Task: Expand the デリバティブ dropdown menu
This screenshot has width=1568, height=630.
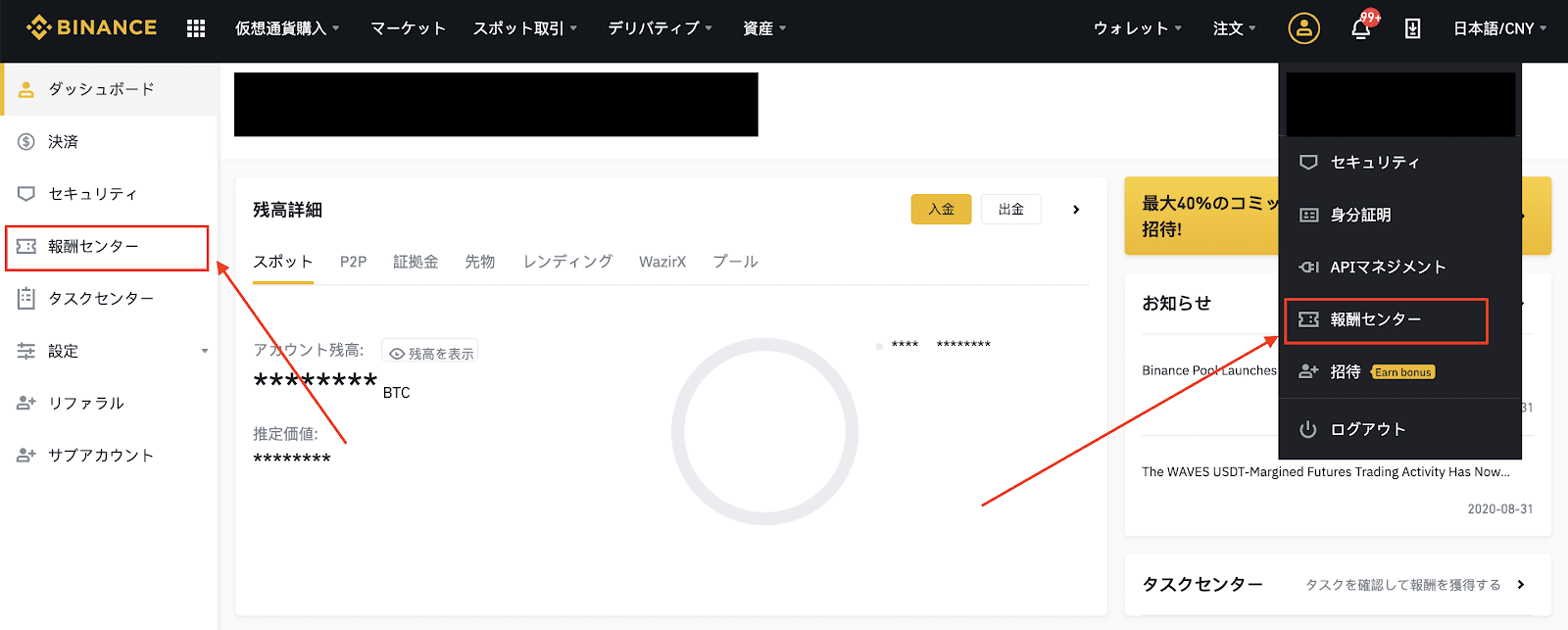Action: tap(660, 28)
